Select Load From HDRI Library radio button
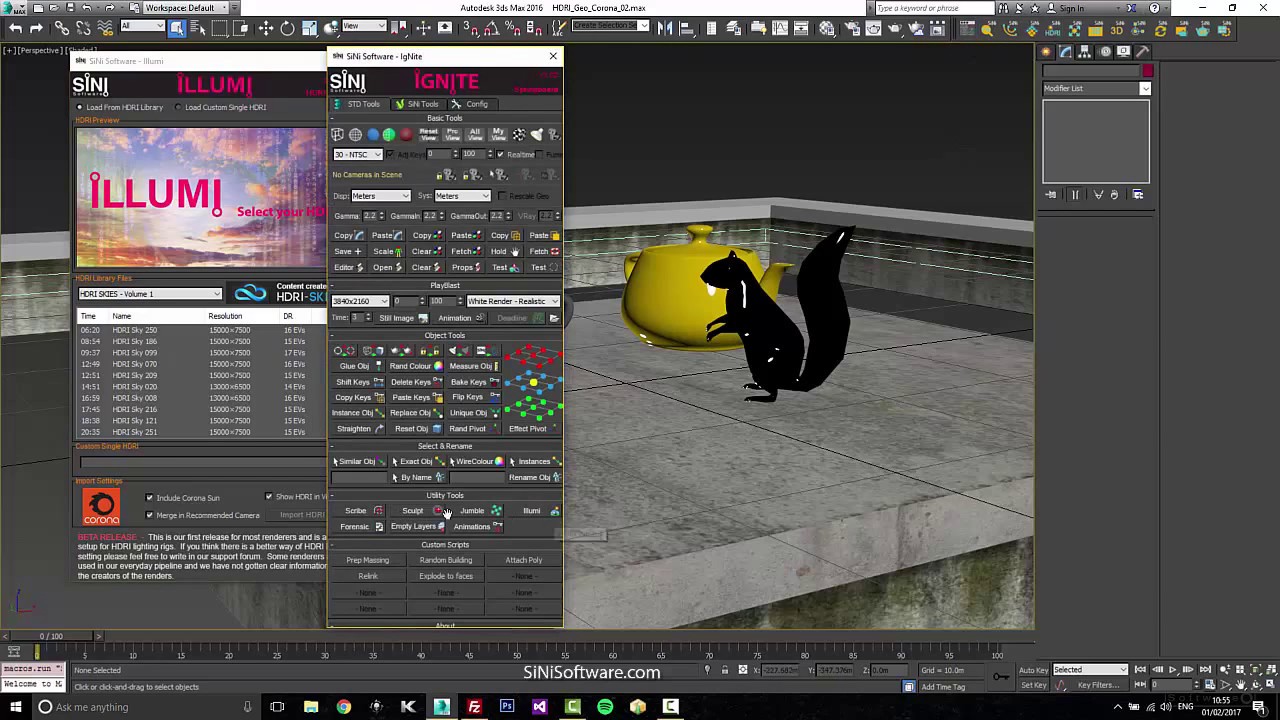Image resolution: width=1280 pixels, height=720 pixels. tap(80, 107)
